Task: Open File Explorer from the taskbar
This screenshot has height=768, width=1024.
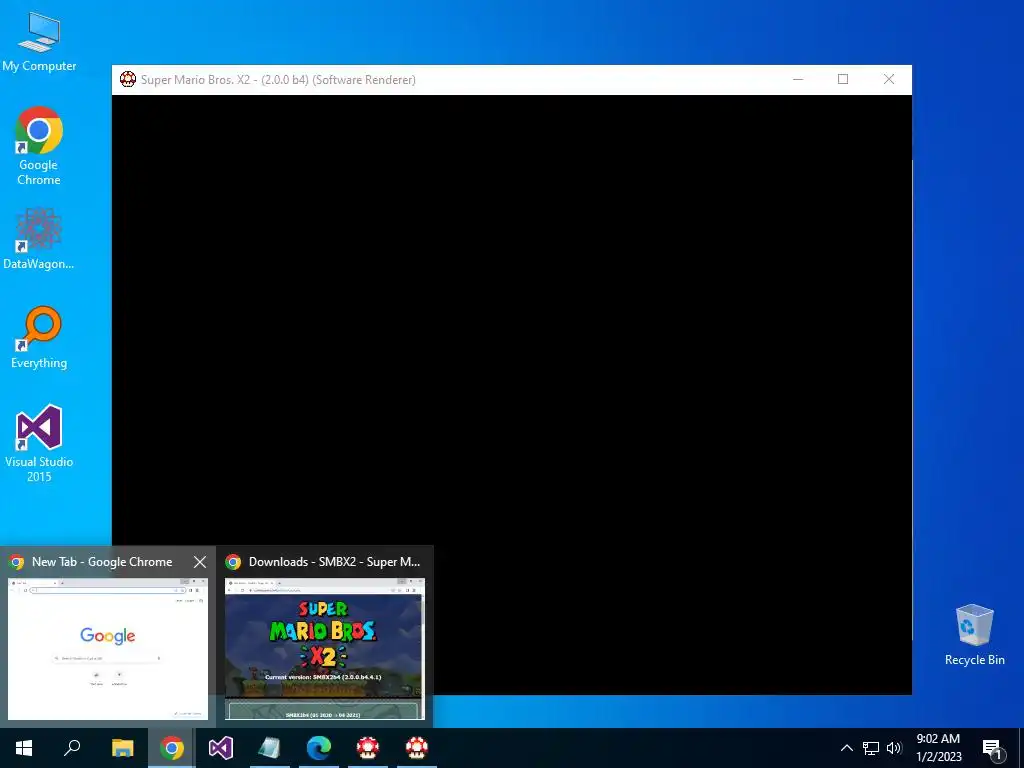Action: point(122,748)
